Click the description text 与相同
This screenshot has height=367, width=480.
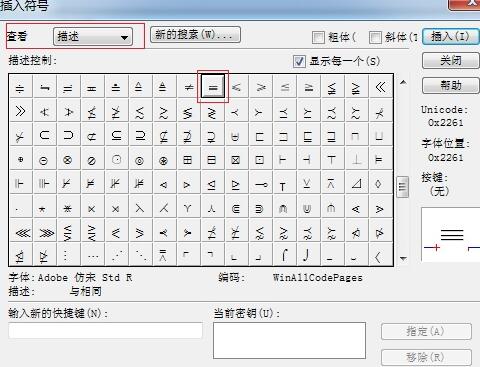pos(85,292)
